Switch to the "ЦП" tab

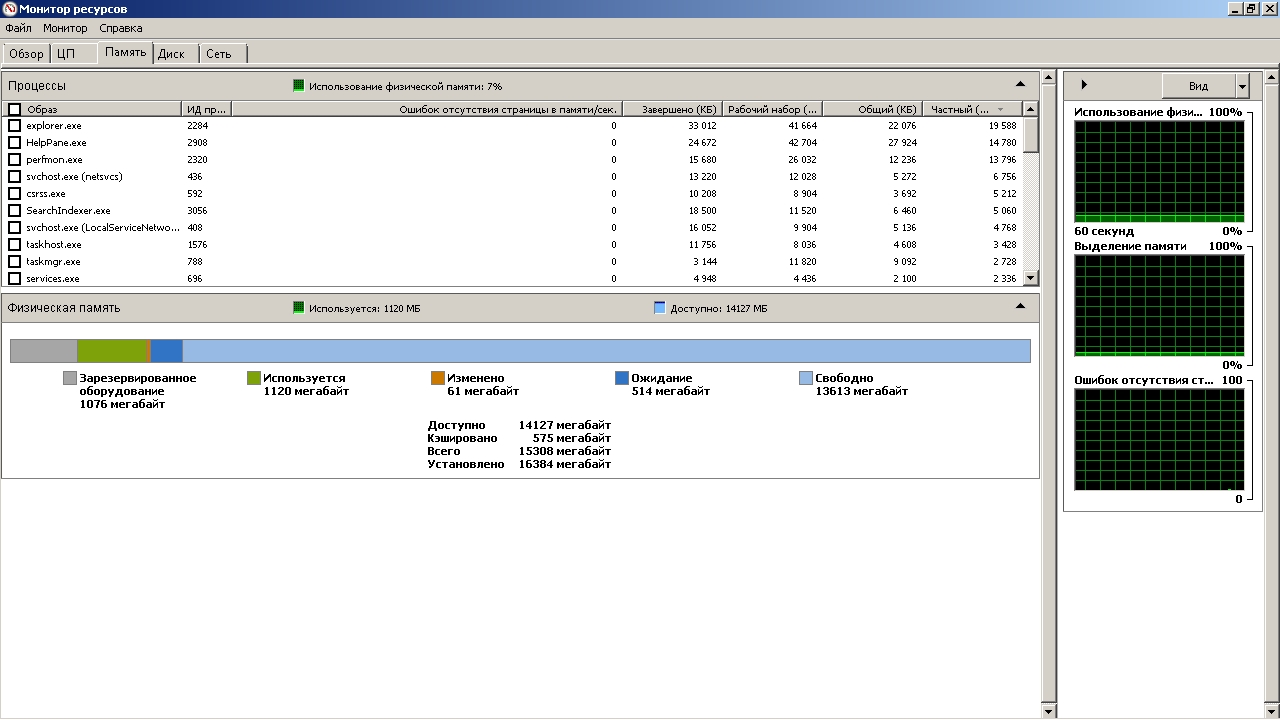pos(66,54)
